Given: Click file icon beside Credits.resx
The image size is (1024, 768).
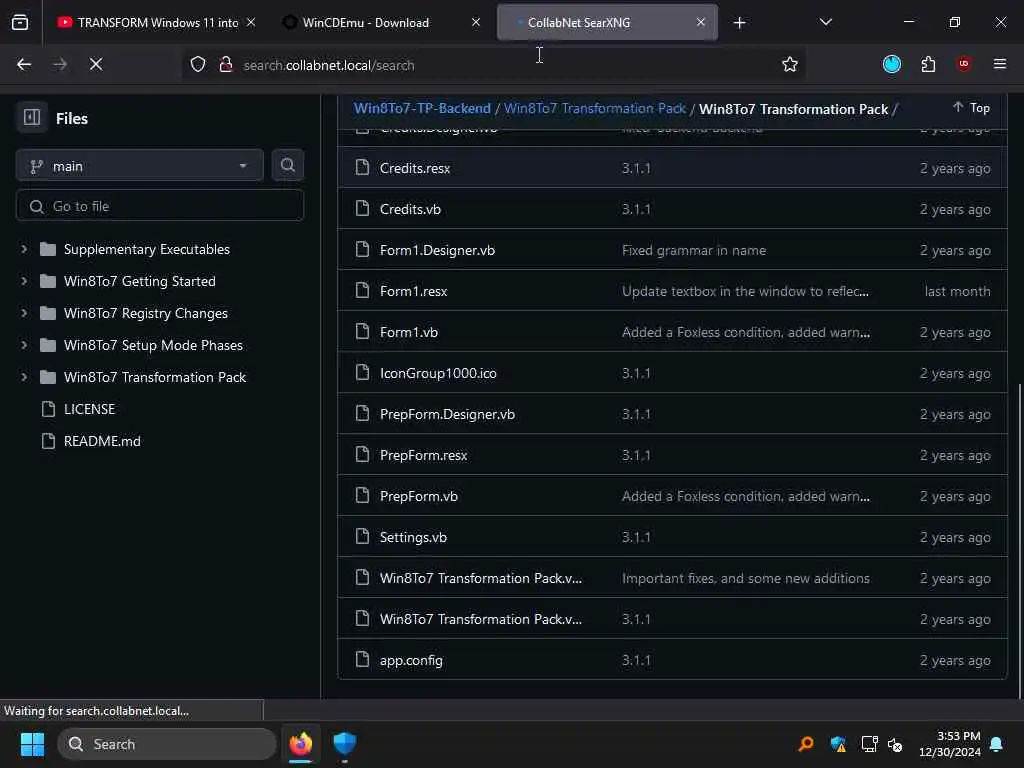Looking at the screenshot, I should [362, 168].
